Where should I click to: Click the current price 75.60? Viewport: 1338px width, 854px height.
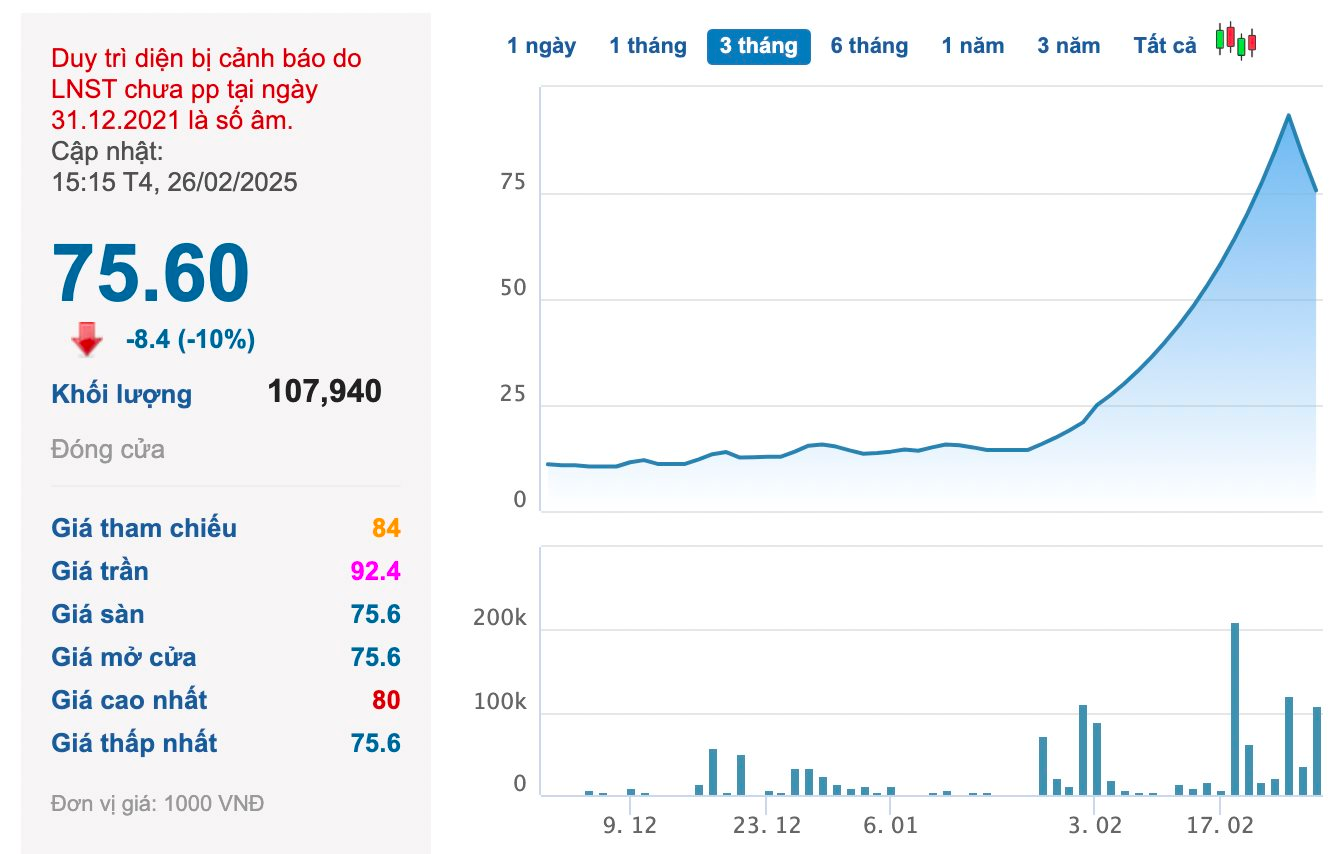(x=150, y=273)
